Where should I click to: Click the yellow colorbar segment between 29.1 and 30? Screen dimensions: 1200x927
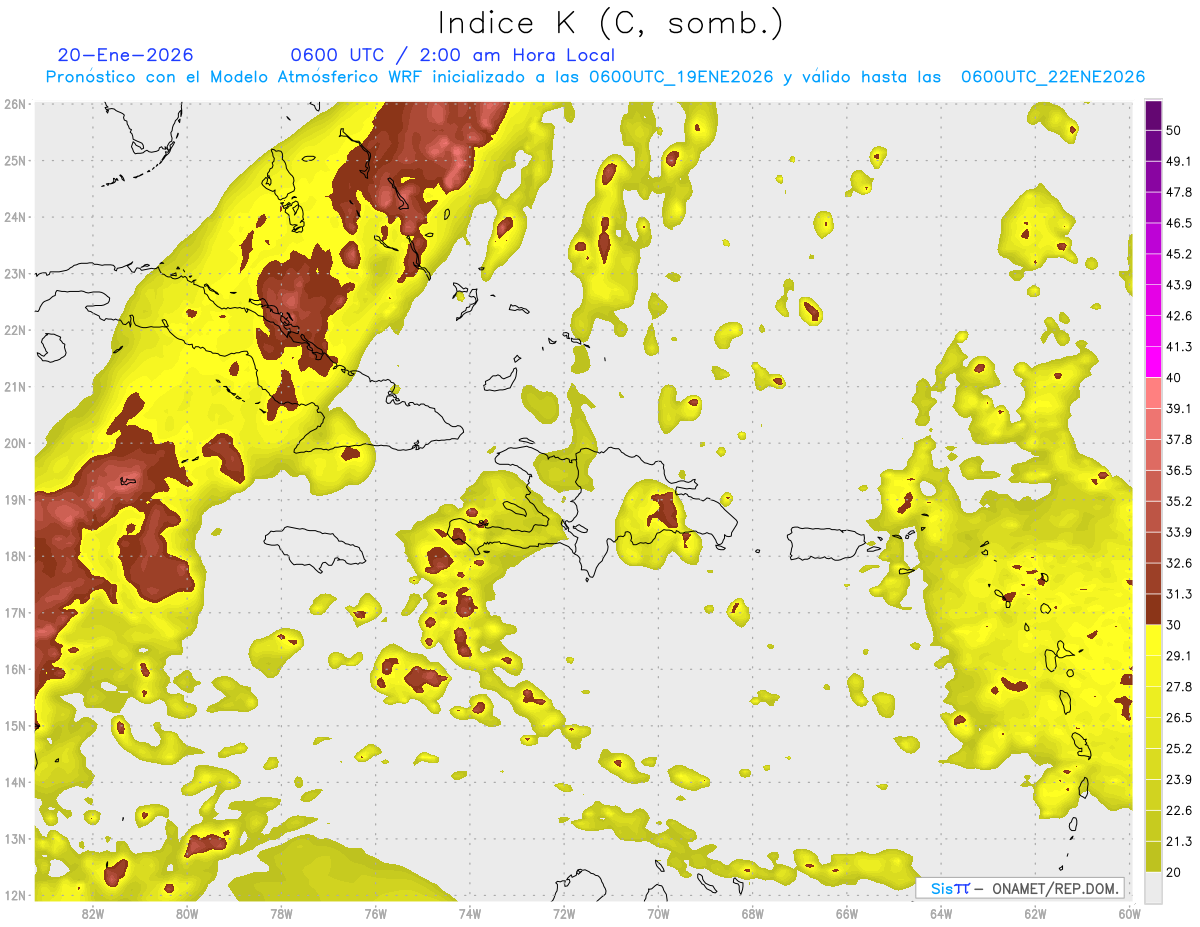[1152, 640]
